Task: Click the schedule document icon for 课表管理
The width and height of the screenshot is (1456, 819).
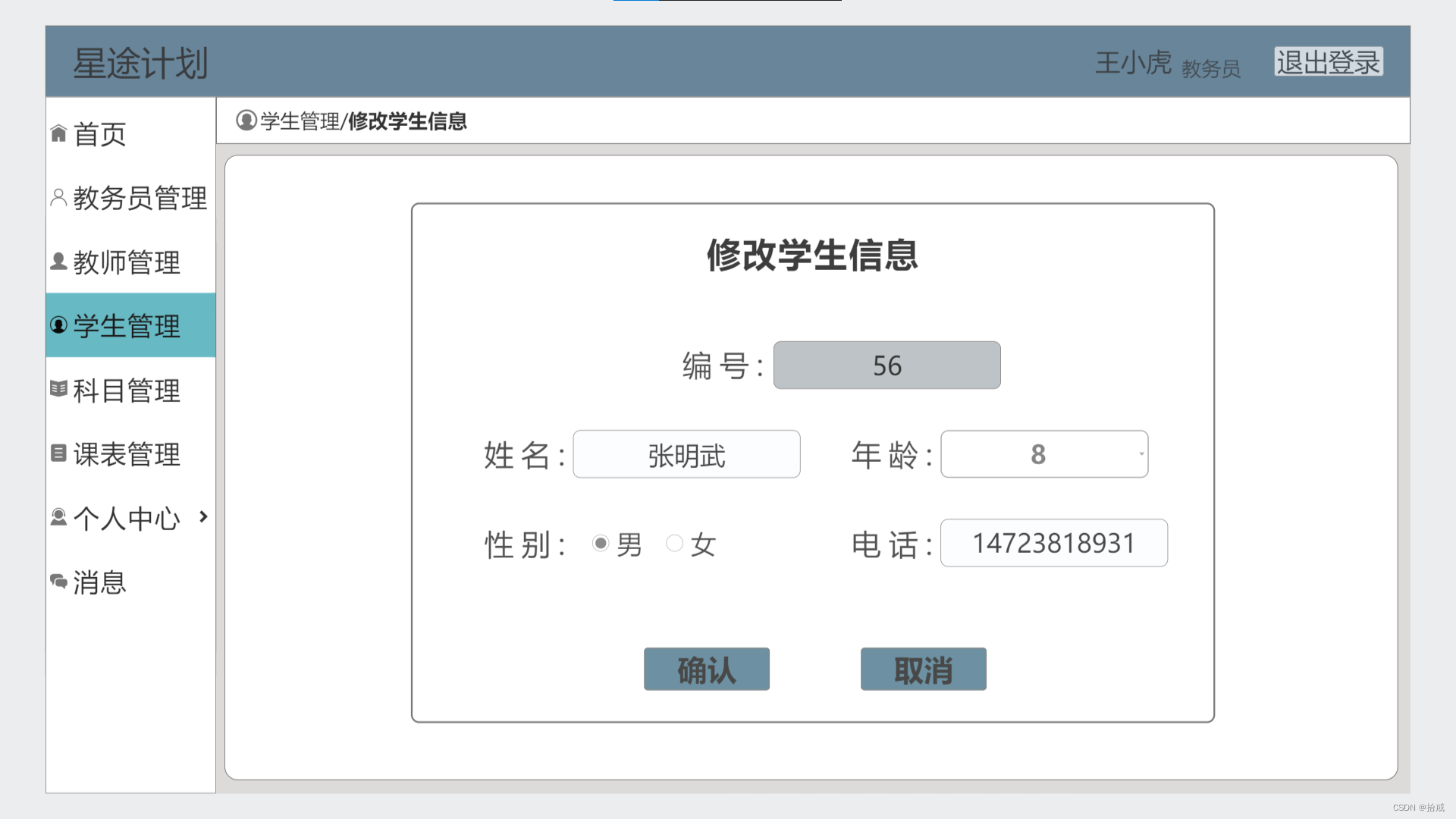Action: coord(58,453)
